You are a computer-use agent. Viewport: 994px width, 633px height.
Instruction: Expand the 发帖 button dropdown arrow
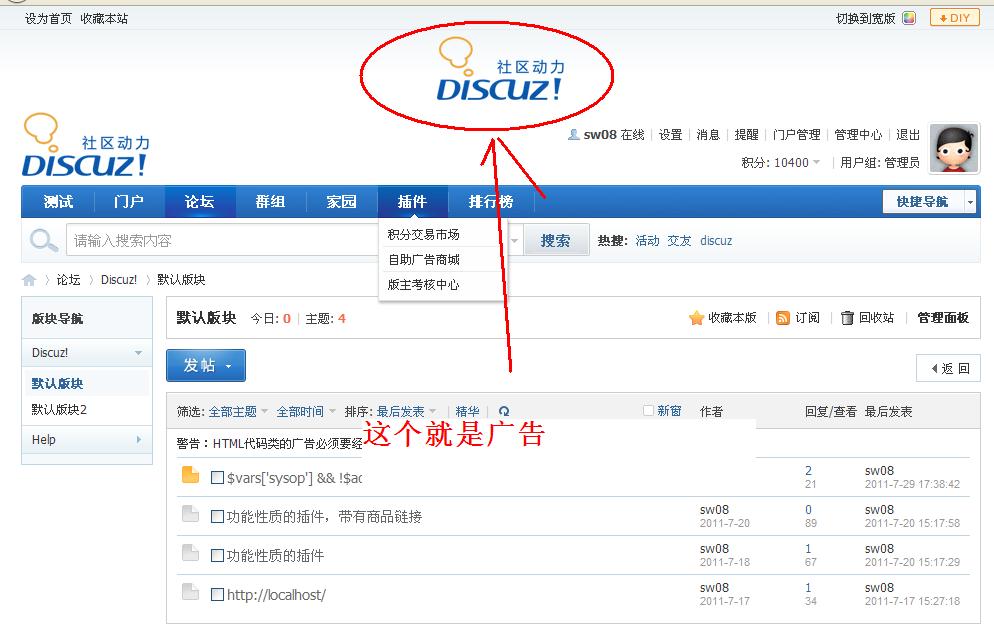point(226,365)
